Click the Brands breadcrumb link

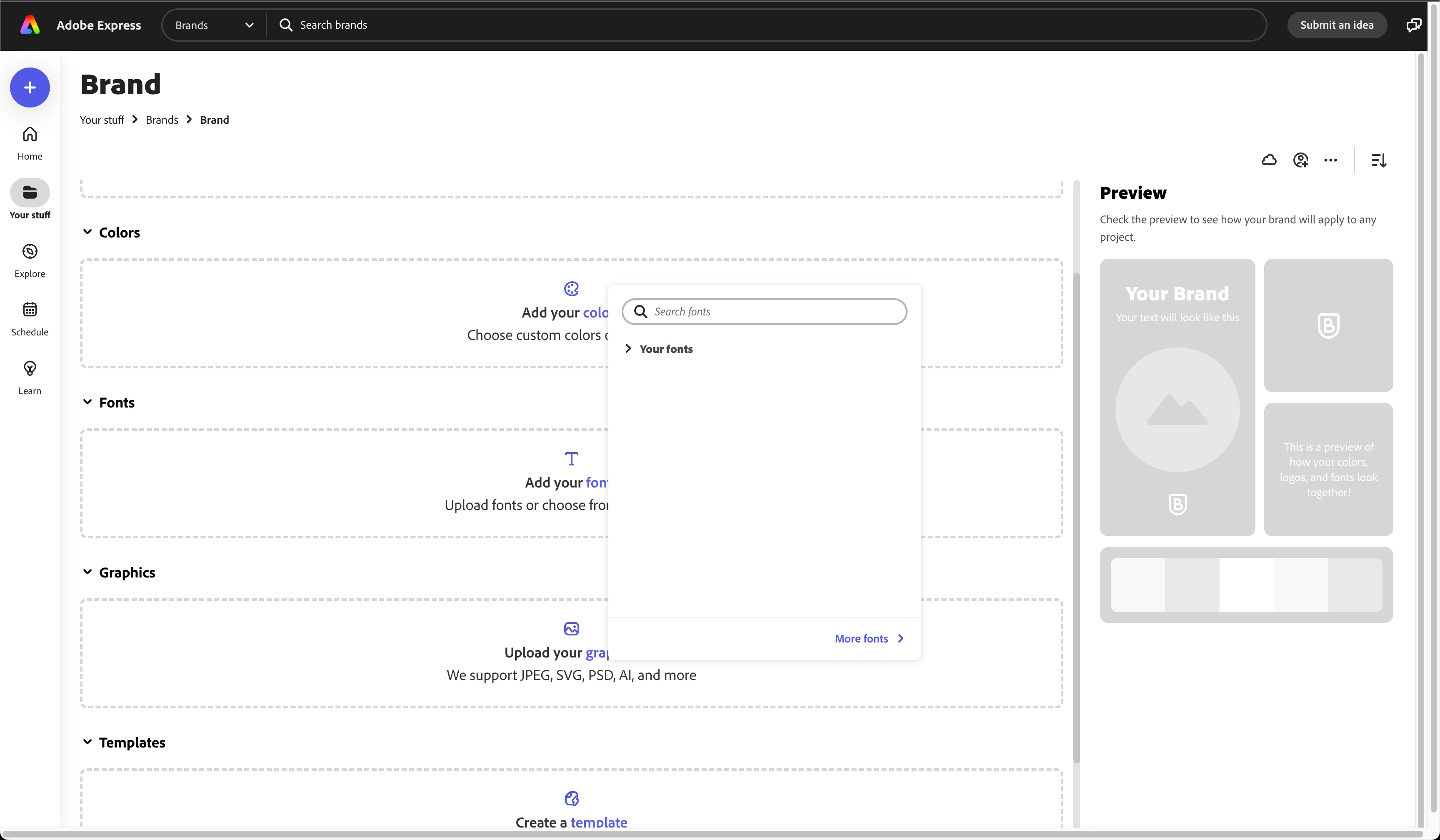(162, 120)
